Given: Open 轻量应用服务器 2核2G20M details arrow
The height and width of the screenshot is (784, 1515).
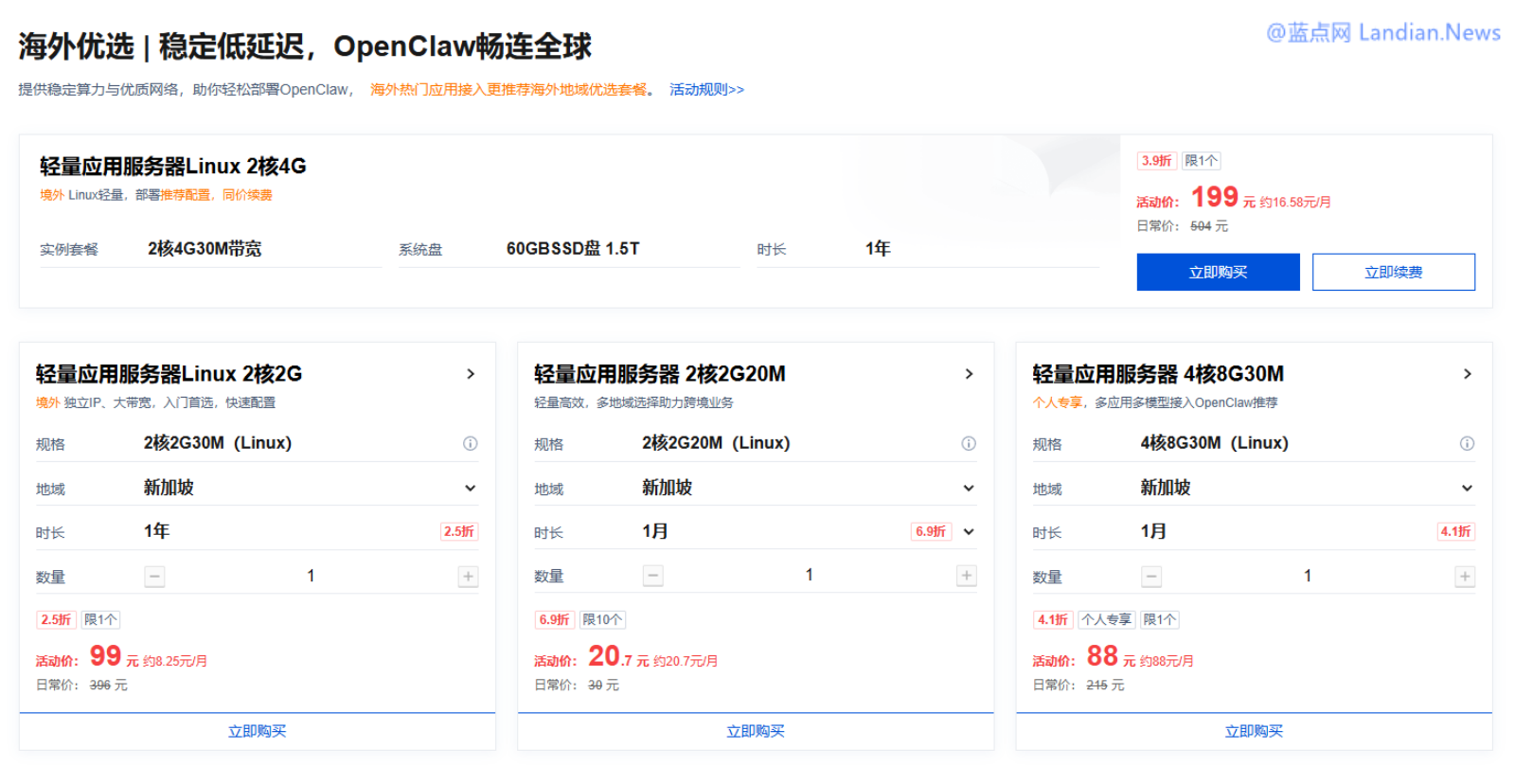Looking at the screenshot, I should tap(968, 374).
